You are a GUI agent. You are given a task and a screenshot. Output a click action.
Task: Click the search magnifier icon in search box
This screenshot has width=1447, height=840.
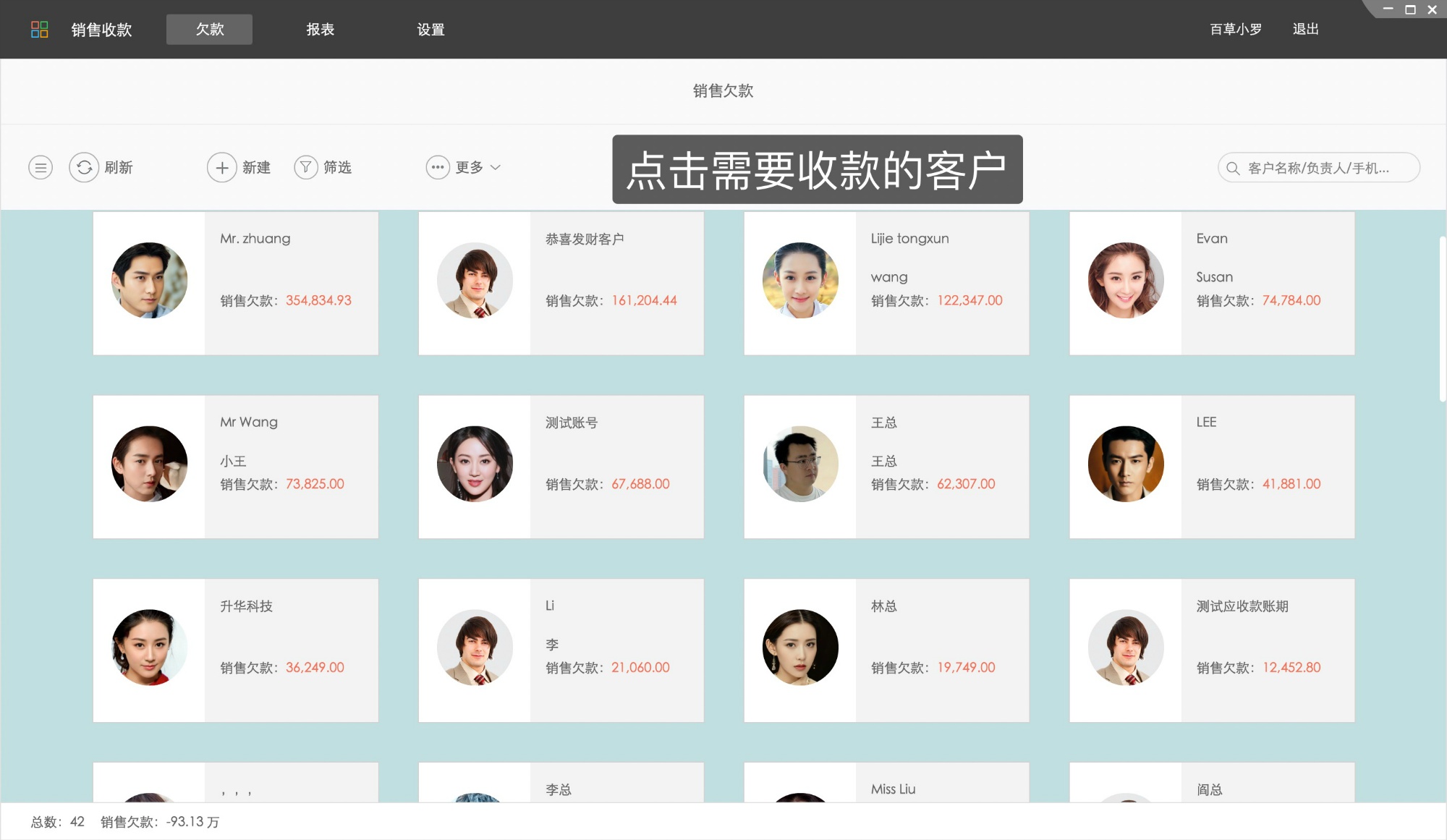[1232, 168]
